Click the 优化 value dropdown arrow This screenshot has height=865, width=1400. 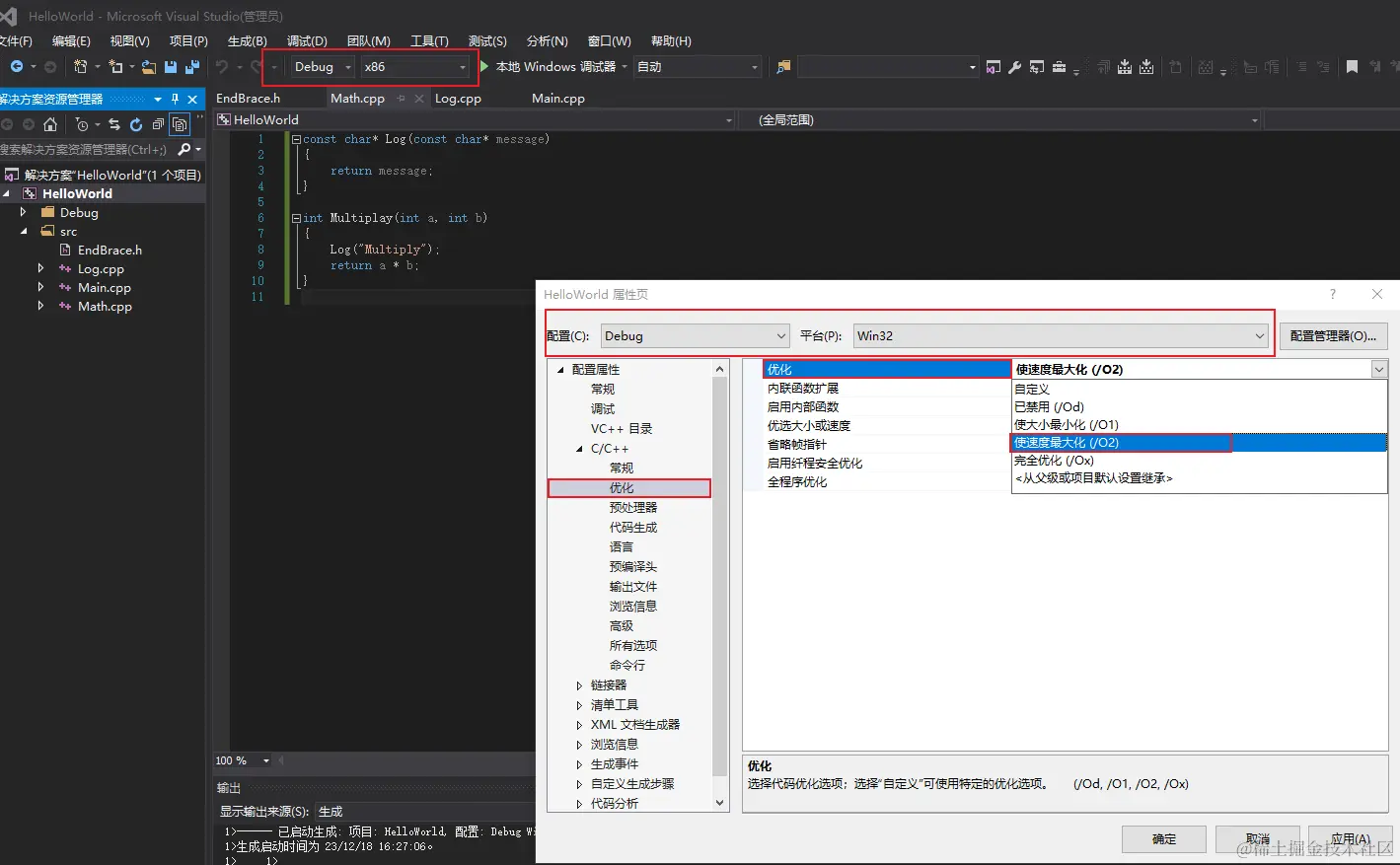click(x=1379, y=370)
